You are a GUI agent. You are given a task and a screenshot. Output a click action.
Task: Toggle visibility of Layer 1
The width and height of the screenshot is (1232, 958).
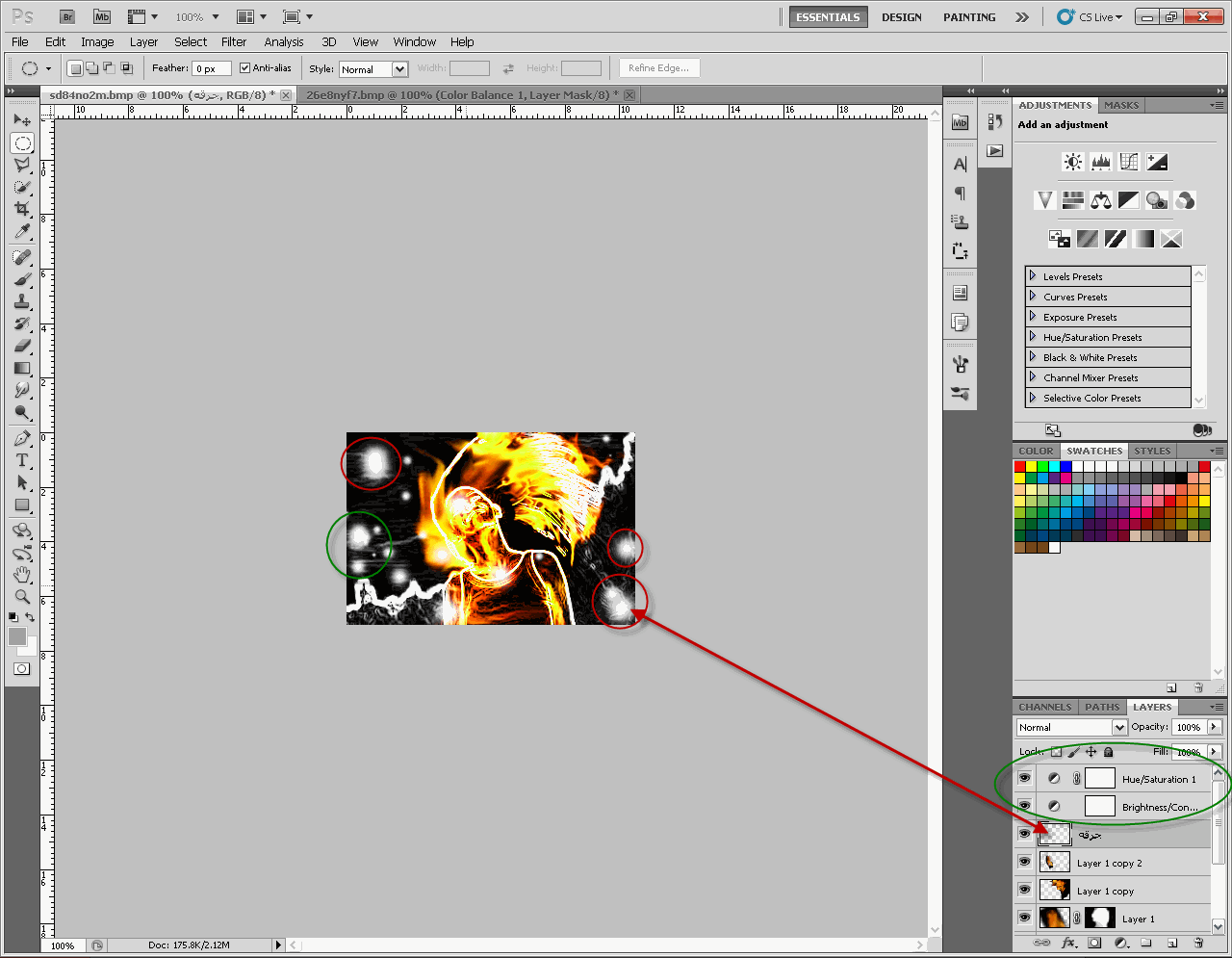pos(1025,918)
